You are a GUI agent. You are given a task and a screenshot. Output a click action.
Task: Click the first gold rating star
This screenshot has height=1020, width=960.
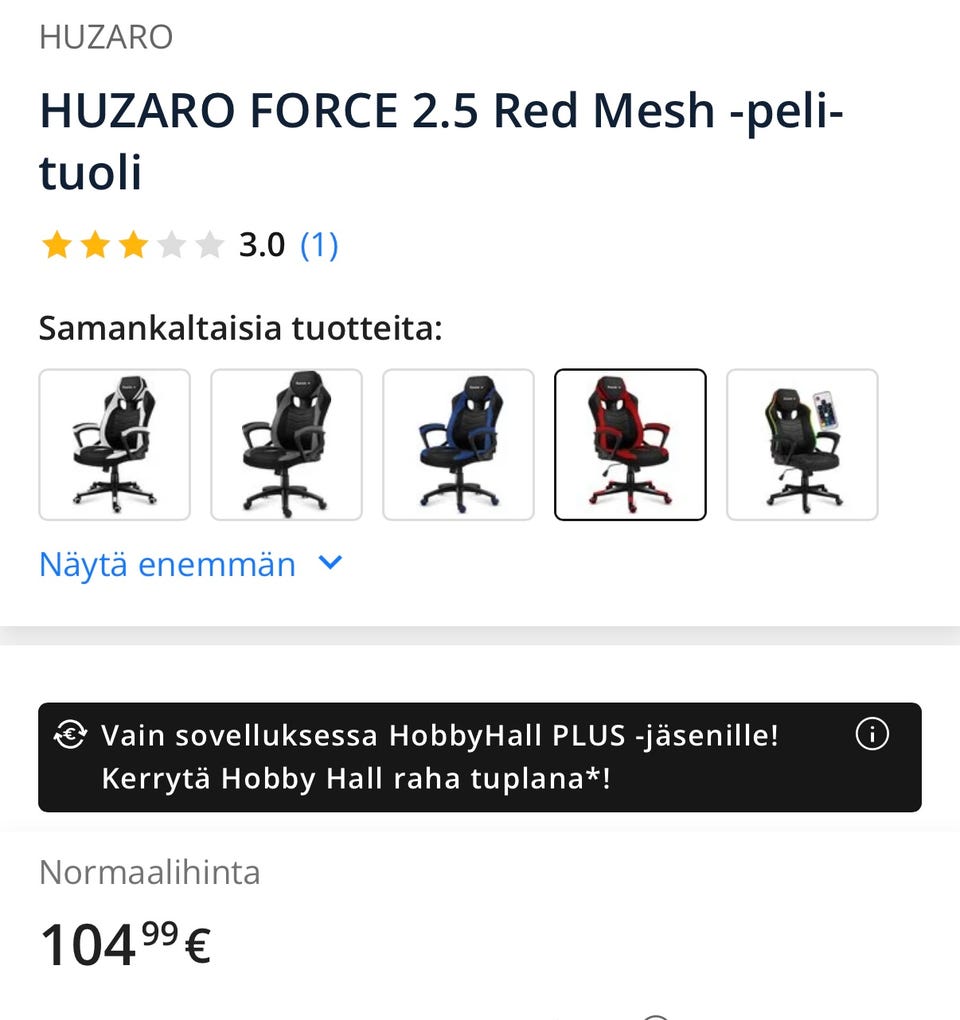pos(57,245)
